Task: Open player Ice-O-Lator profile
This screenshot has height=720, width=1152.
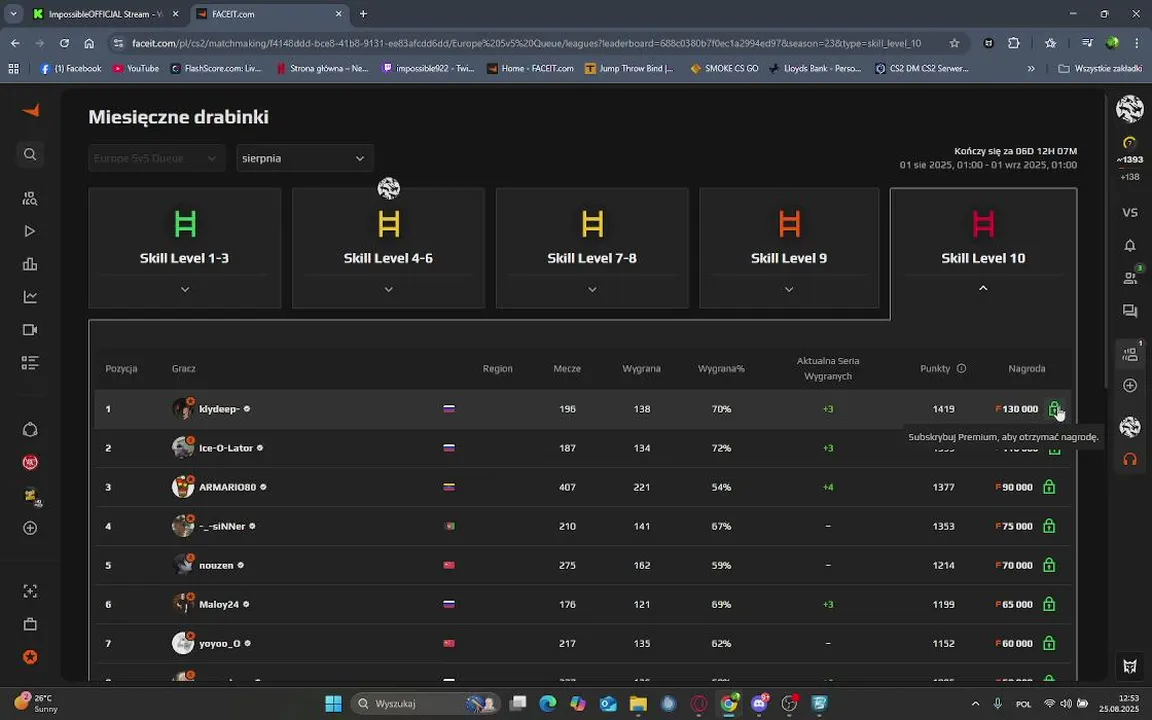Action: point(226,448)
